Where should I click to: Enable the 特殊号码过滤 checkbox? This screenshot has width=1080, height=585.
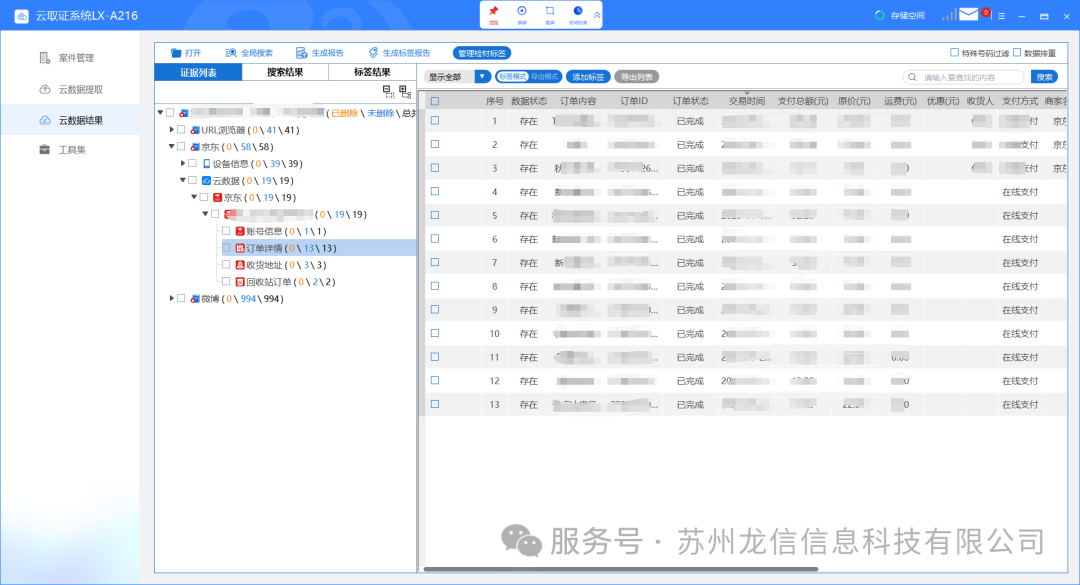[x=954, y=53]
